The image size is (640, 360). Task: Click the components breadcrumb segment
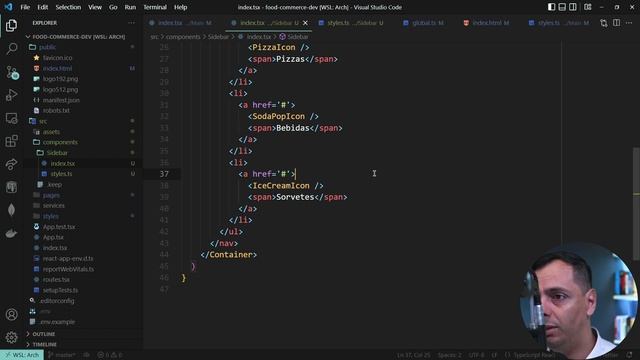coord(183,37)
